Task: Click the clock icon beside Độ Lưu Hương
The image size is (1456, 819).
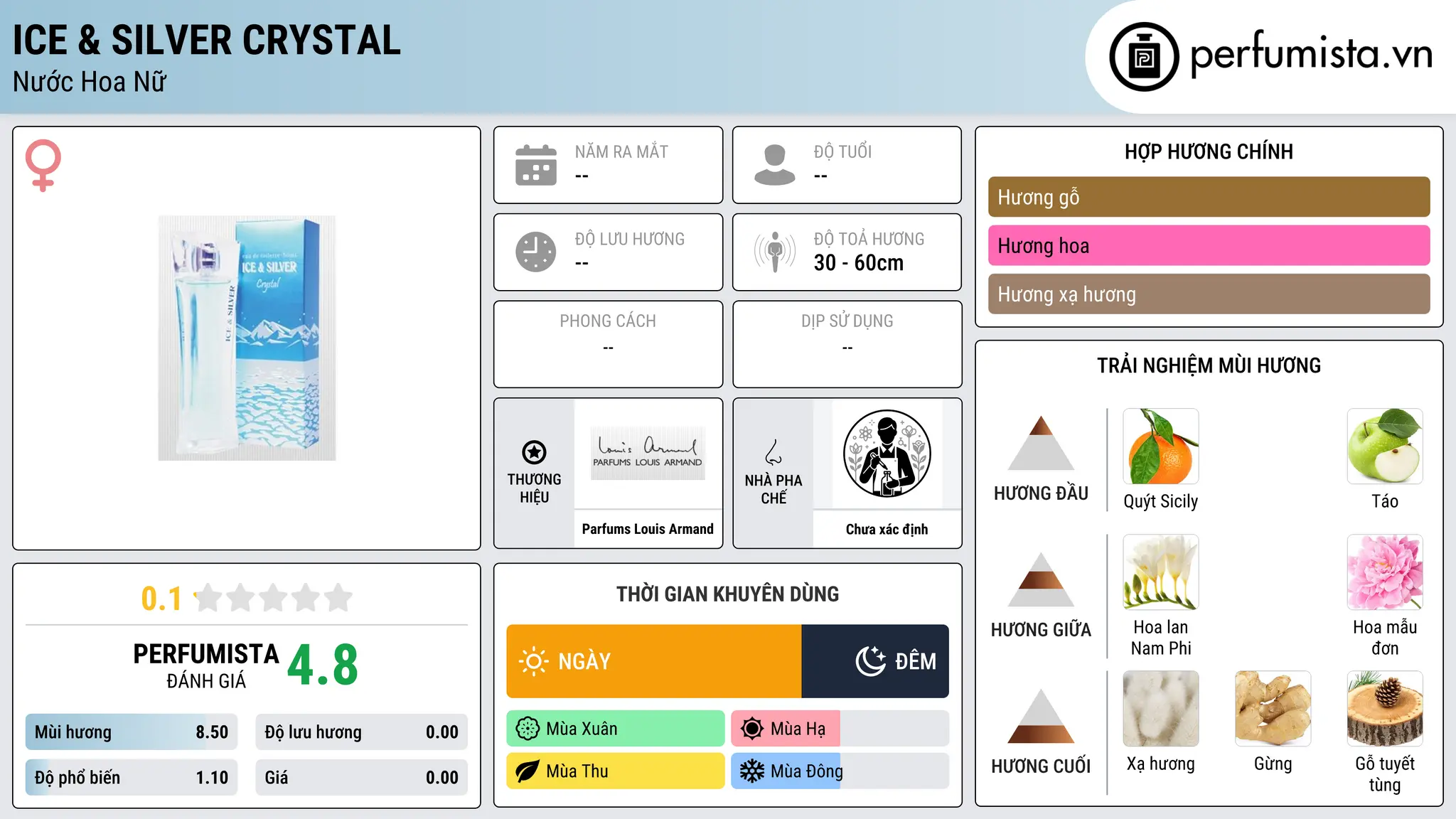Action: (x=536, y=252)
